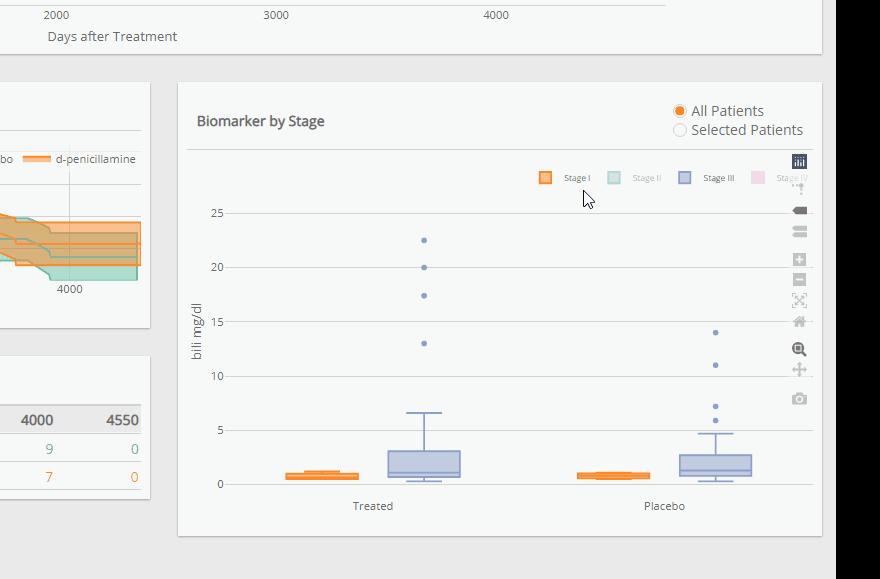Select the All Patients radio button
The height and width of the screenshot is (579, 880).
click(680, 111)
